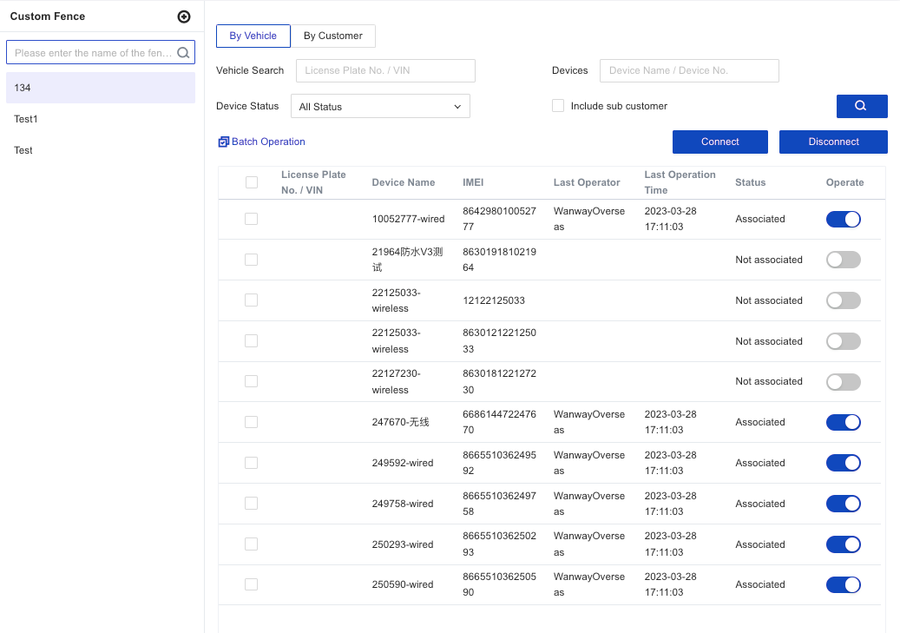This screenshot has height=633, width=900.
Task: Switch to the By Customer tab
Action: (333, 36)
